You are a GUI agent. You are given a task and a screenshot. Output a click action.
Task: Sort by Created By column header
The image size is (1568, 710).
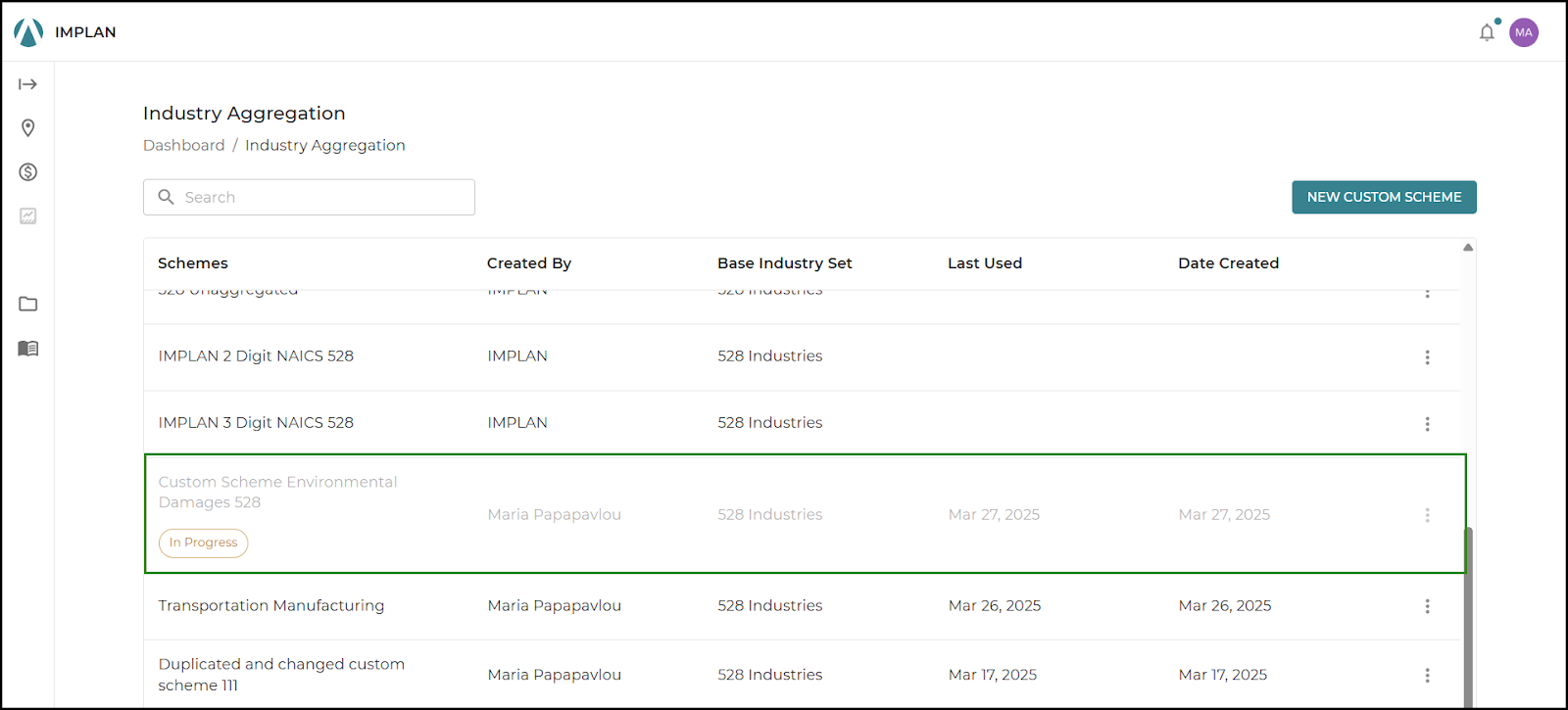529,263
